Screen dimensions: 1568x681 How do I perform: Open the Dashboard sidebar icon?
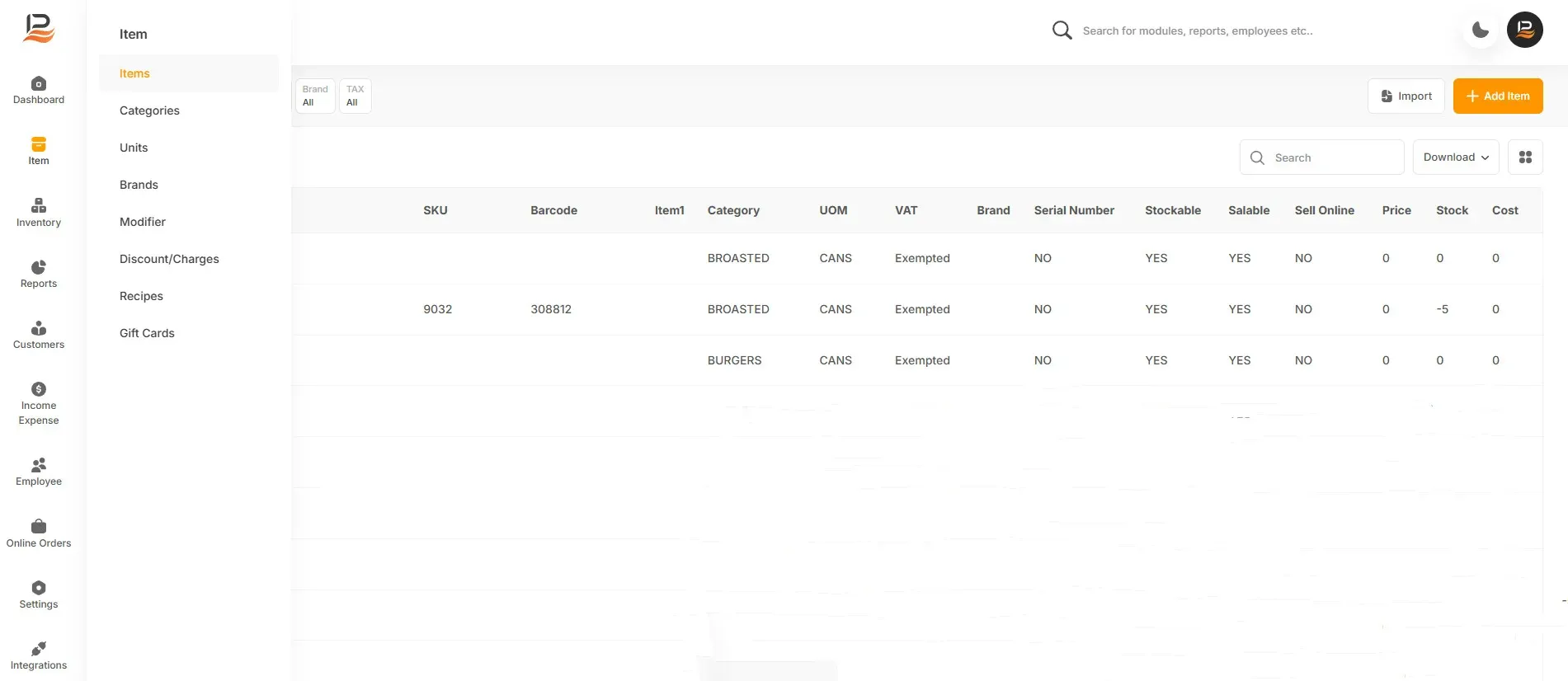pyautogui.click(x=39, y=83)
